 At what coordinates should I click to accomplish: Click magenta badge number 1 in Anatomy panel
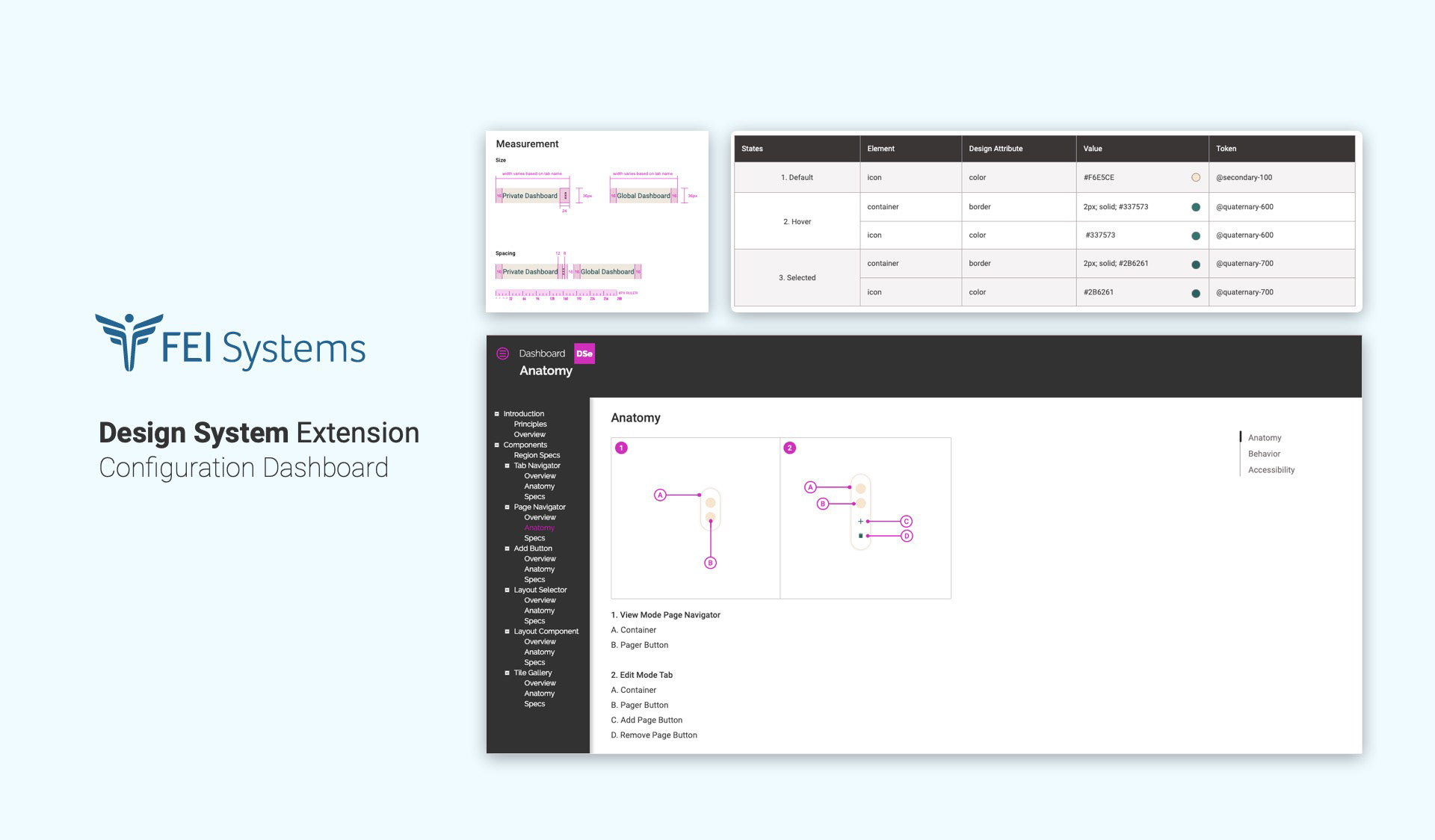621,448
